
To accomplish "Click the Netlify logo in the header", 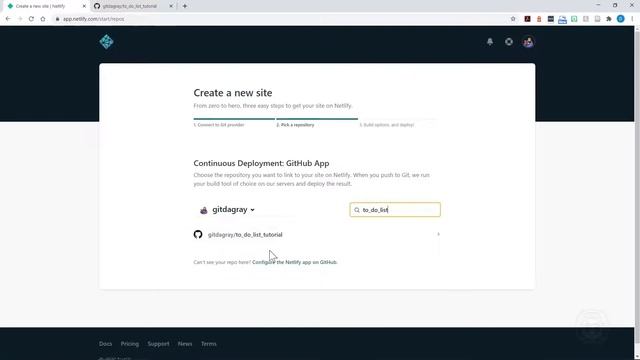I will [x=106, y=42].
